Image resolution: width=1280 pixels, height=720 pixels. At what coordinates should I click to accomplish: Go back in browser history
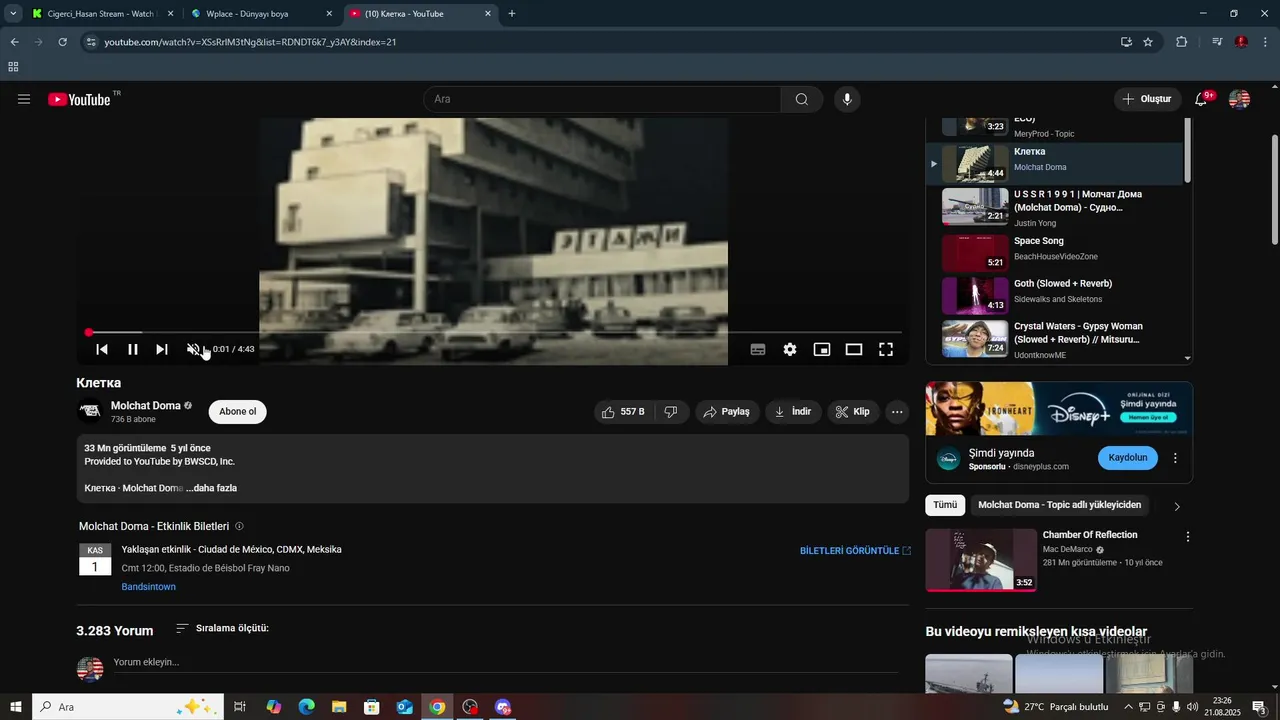coord(15,42)
